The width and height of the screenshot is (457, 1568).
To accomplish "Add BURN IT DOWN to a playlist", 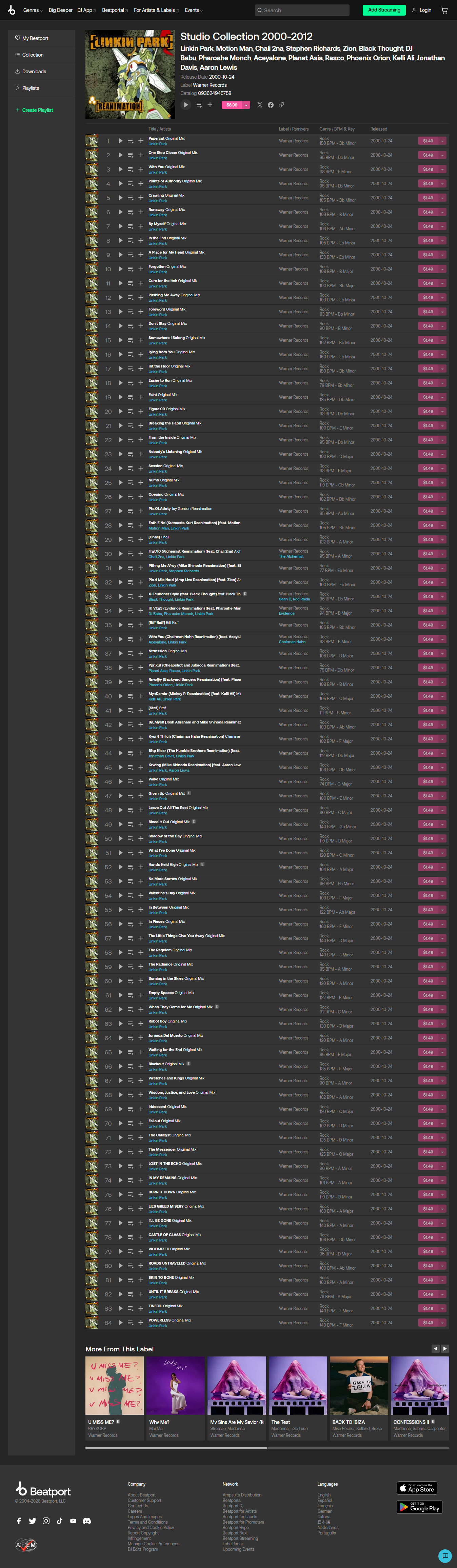I will point(141,1194).
